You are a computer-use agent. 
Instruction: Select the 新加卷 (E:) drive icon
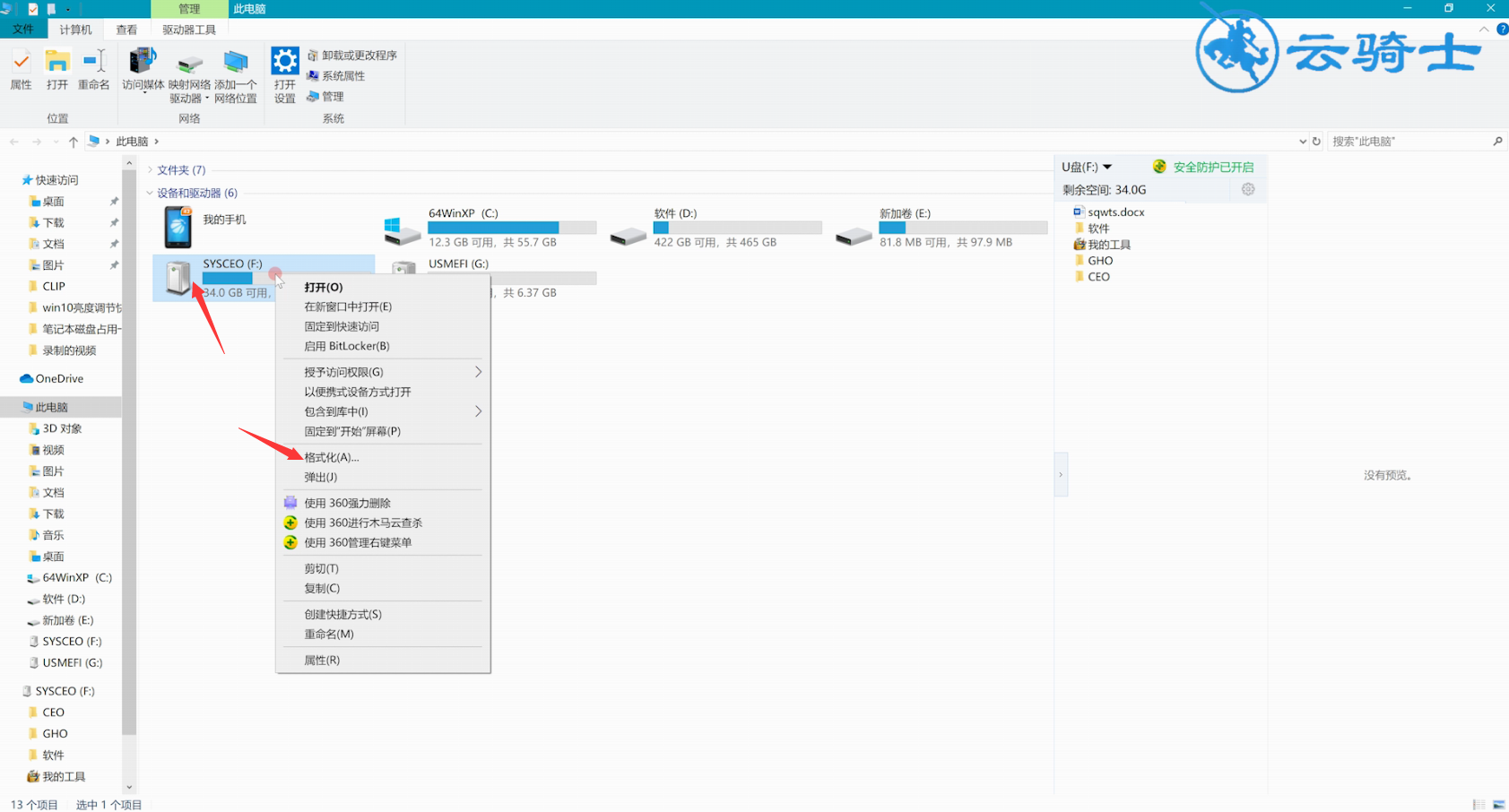(854, 235)
